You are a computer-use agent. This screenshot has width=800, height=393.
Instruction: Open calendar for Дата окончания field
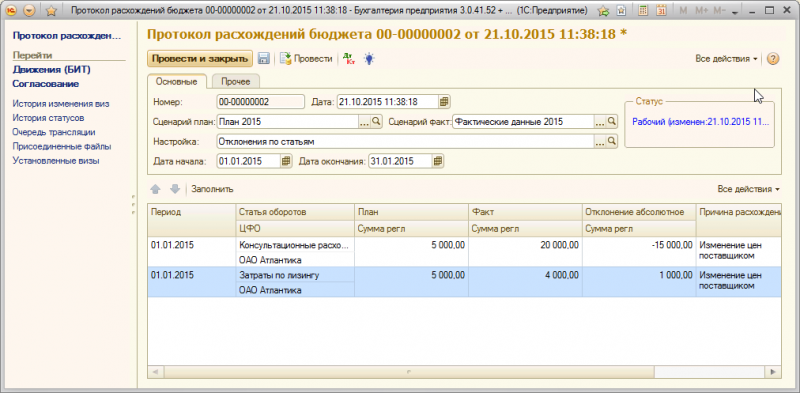click(437, 161)
